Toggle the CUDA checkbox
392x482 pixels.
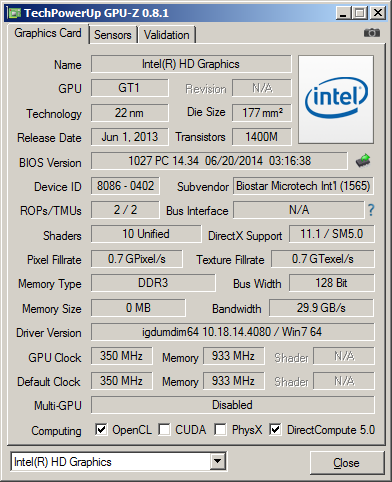click(x=164, y=429)
